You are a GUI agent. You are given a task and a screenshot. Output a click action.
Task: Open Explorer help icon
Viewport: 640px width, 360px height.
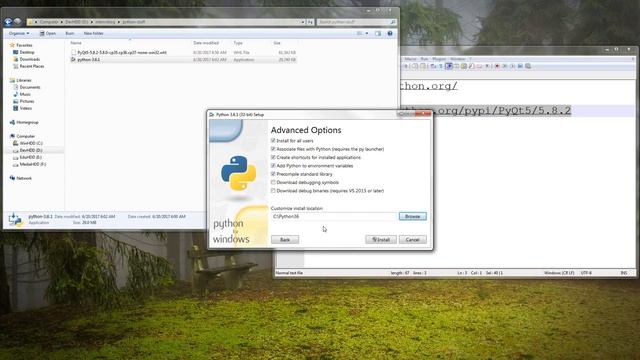point(390,33)
